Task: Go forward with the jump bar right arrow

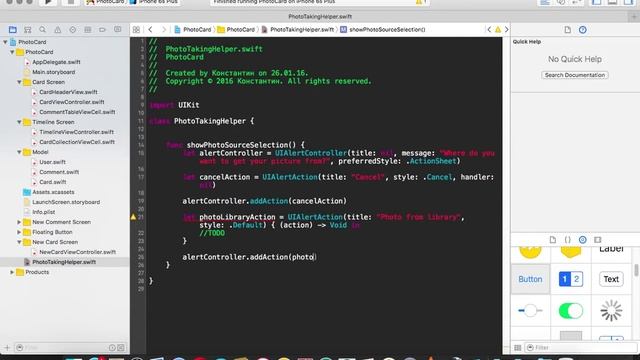Action: click(164, 29)
